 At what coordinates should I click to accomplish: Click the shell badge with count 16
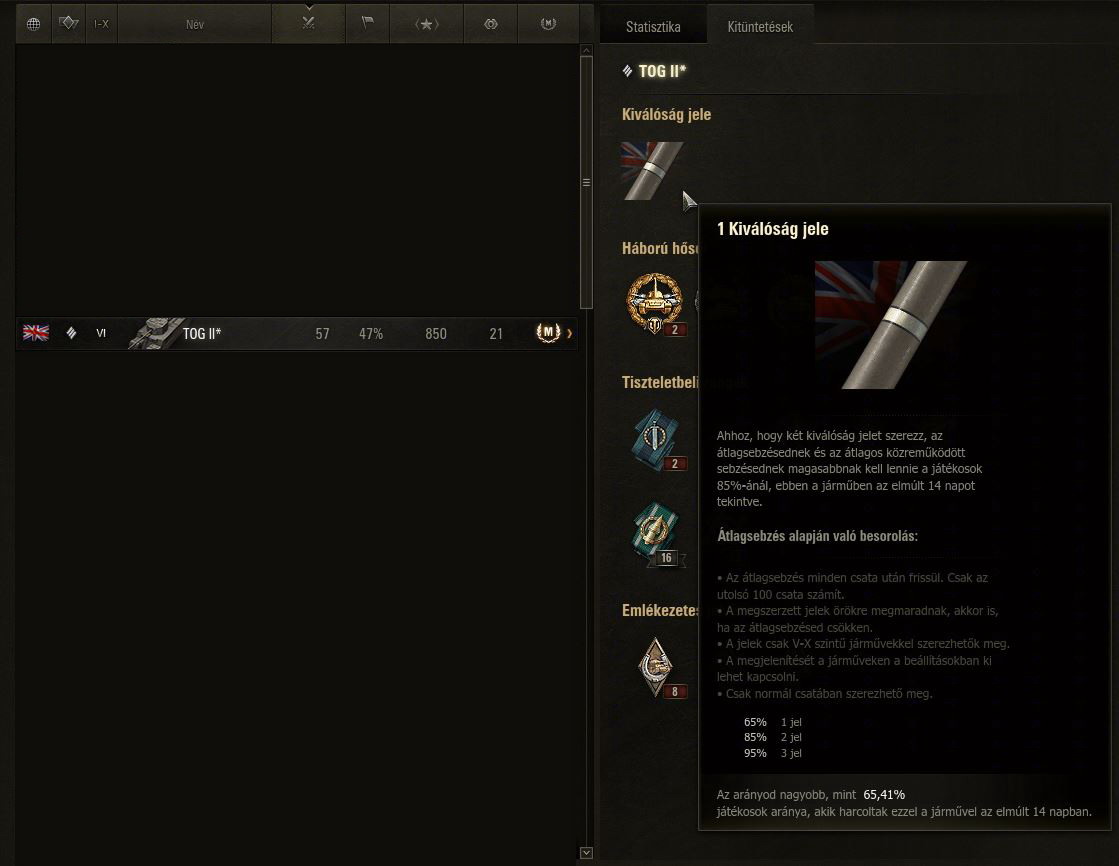pyautogui.click(x=657, y=534)
